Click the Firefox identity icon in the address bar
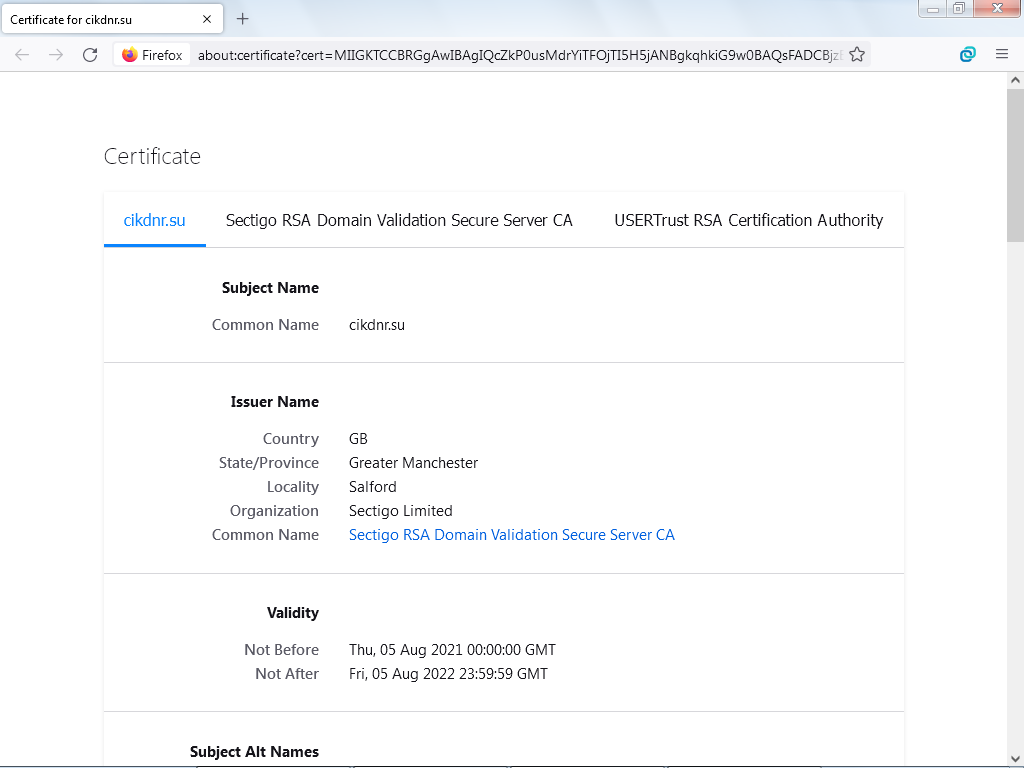The height and width of the screenshot is (768, 1024). [x=152, y=55]
